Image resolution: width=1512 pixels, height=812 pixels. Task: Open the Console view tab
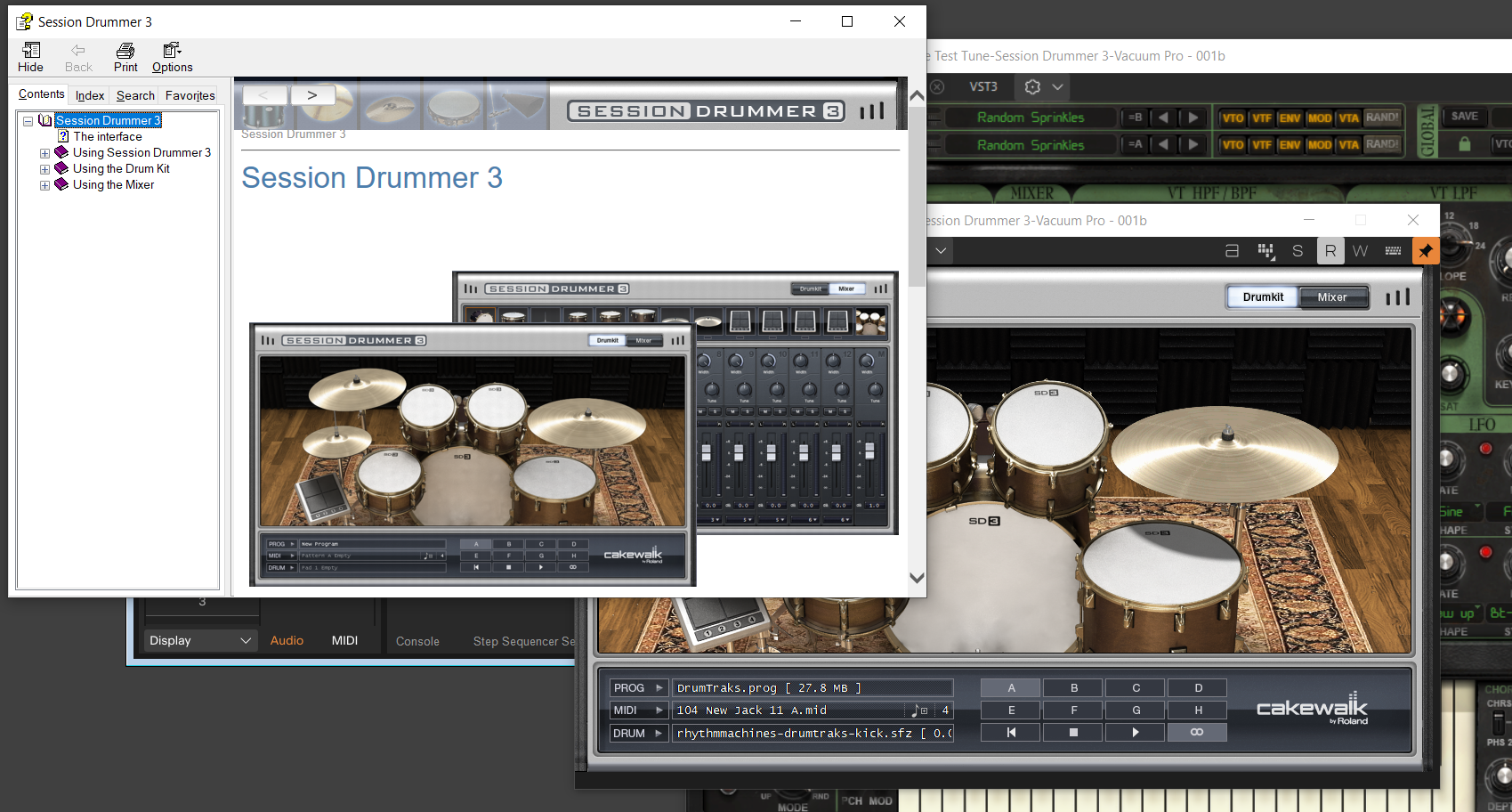click(x=417, y=641)
